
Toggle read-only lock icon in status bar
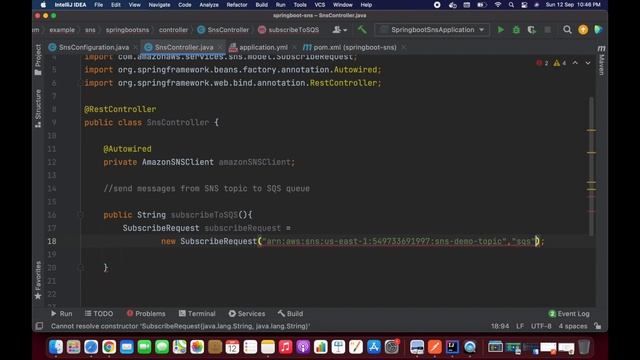(598, 326)
